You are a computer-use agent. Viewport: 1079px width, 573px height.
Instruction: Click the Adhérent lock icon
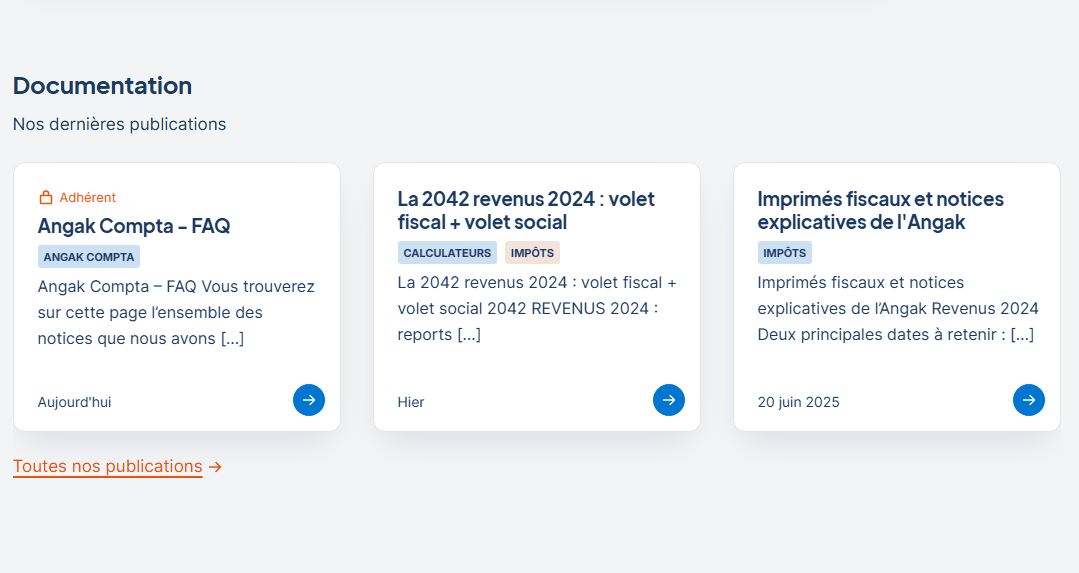pos(45,197)
